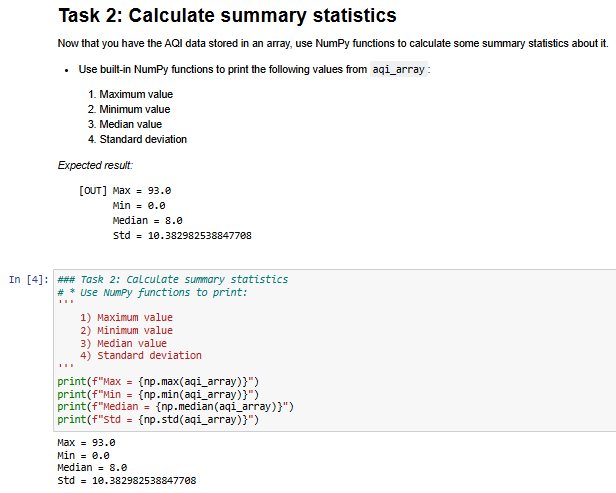Click the 'Now that you have the AQI data' paragraph
This screenshot has height=493, width=616.
333,43
